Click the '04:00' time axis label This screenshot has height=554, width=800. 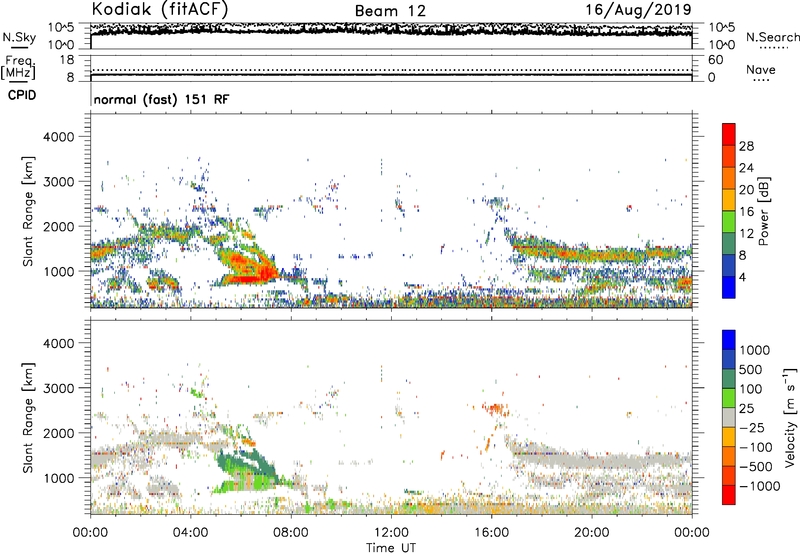190,533
